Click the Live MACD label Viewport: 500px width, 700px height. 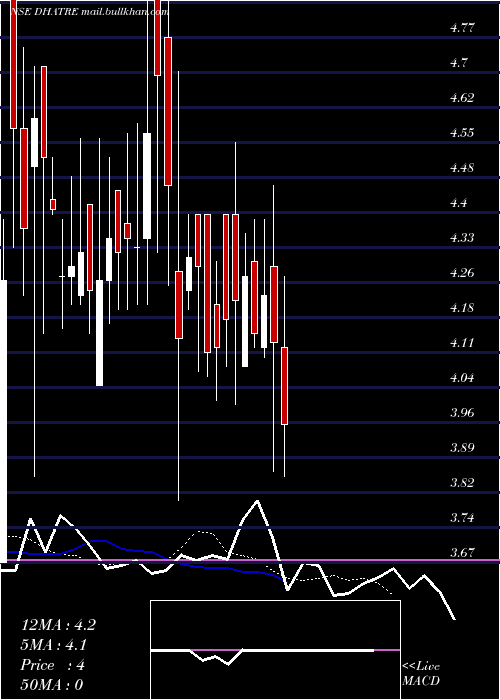[421, 674]
